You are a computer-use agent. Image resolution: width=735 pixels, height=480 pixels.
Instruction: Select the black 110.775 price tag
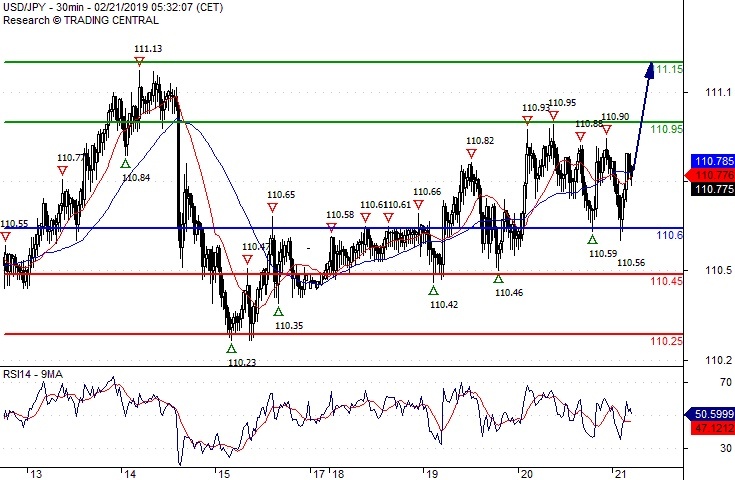pos(713,189)
